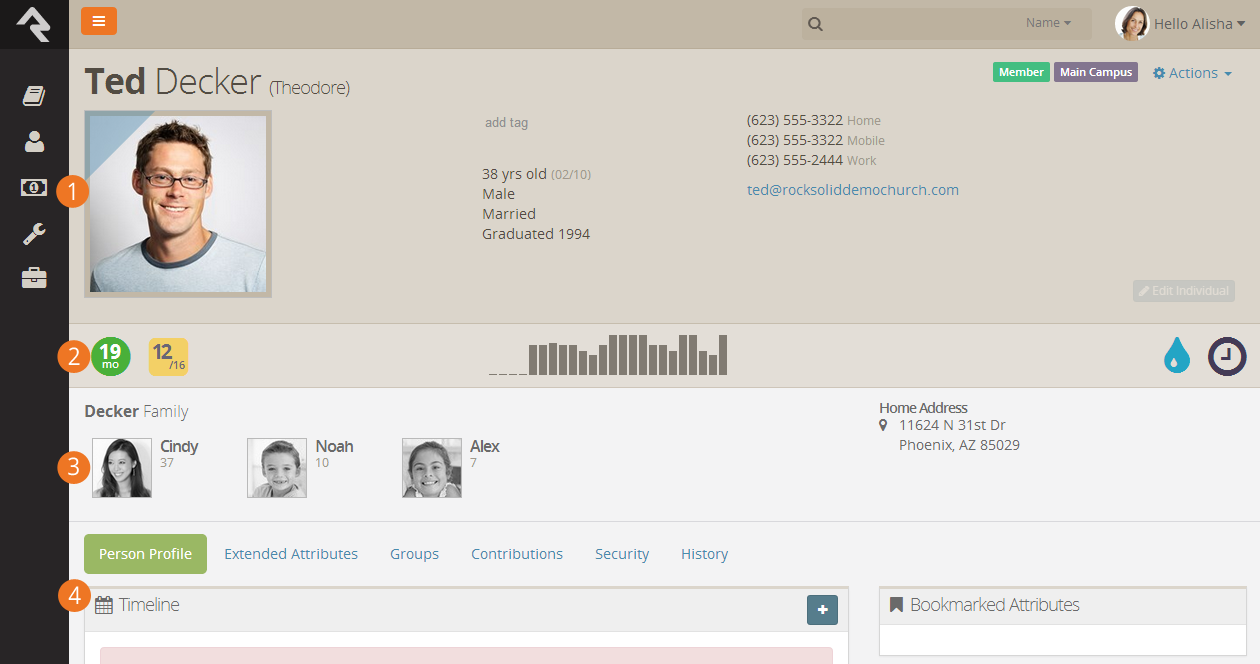Expand the Actions dropdown

pyautogui.click(x=1192, y=73)
